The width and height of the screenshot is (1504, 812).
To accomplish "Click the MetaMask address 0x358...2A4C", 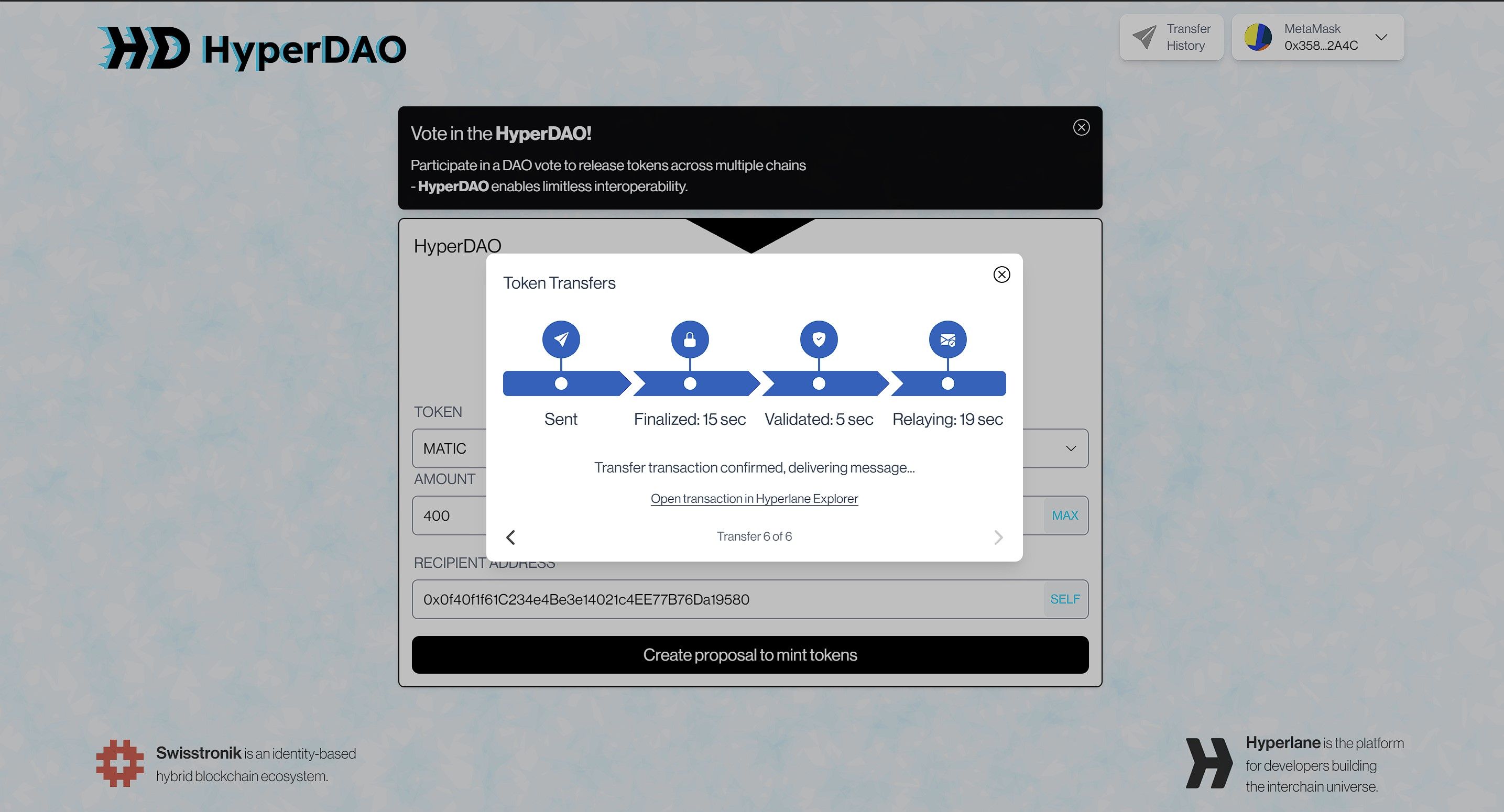I will click(x=1321, y=46).
